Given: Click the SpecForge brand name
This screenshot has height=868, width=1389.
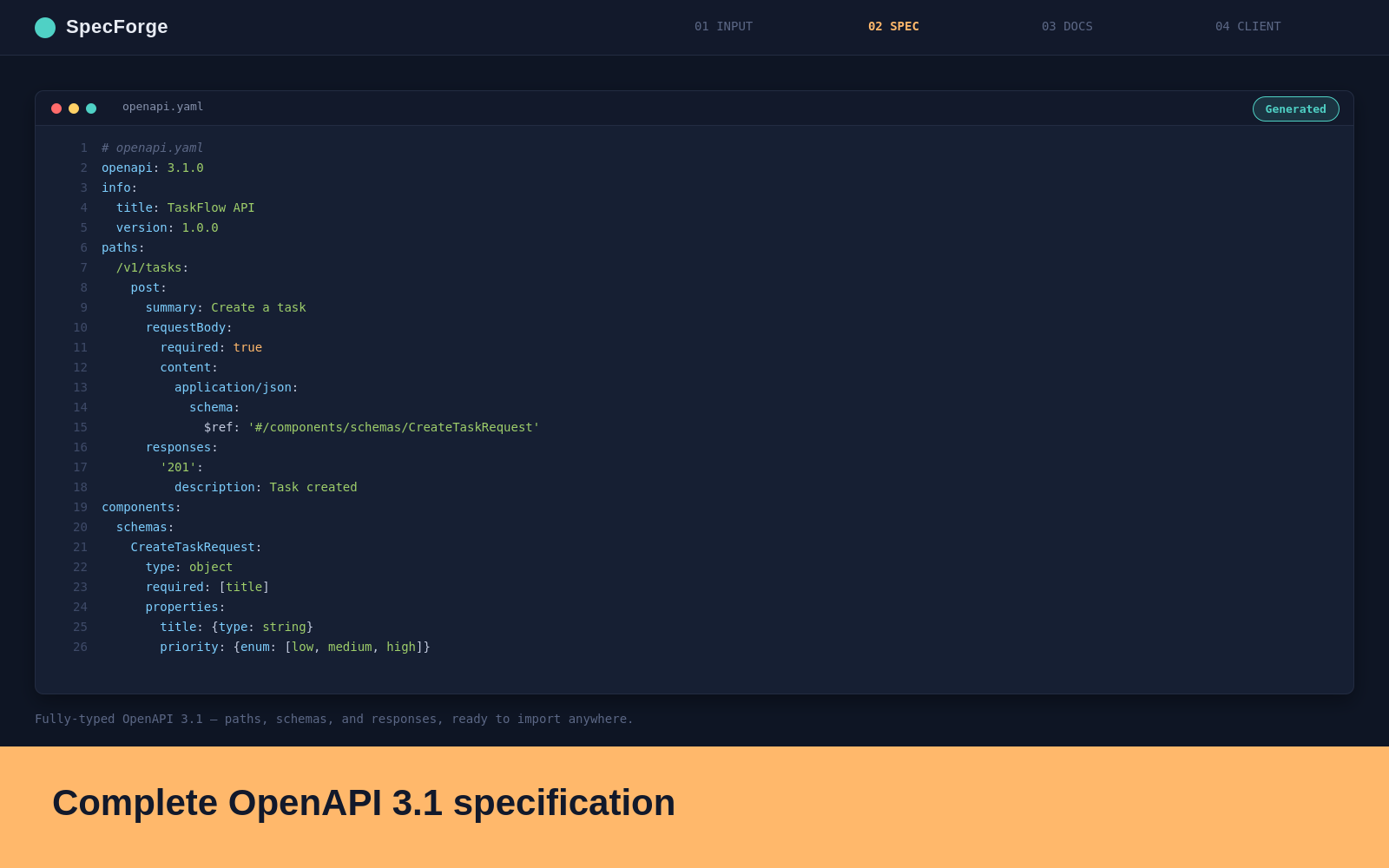Looking at the screenshot, I should [x=117, y=27].
